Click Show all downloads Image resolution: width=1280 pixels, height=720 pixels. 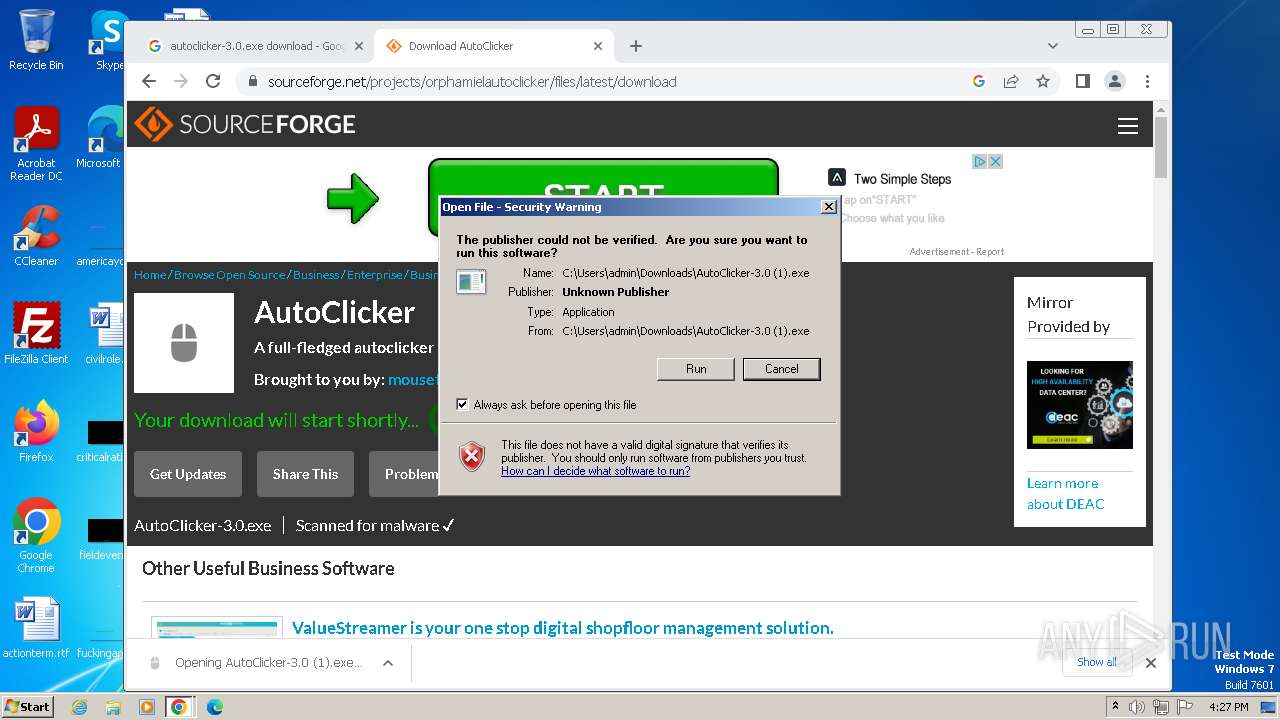pyautogui.click(x=1097, y=662)
